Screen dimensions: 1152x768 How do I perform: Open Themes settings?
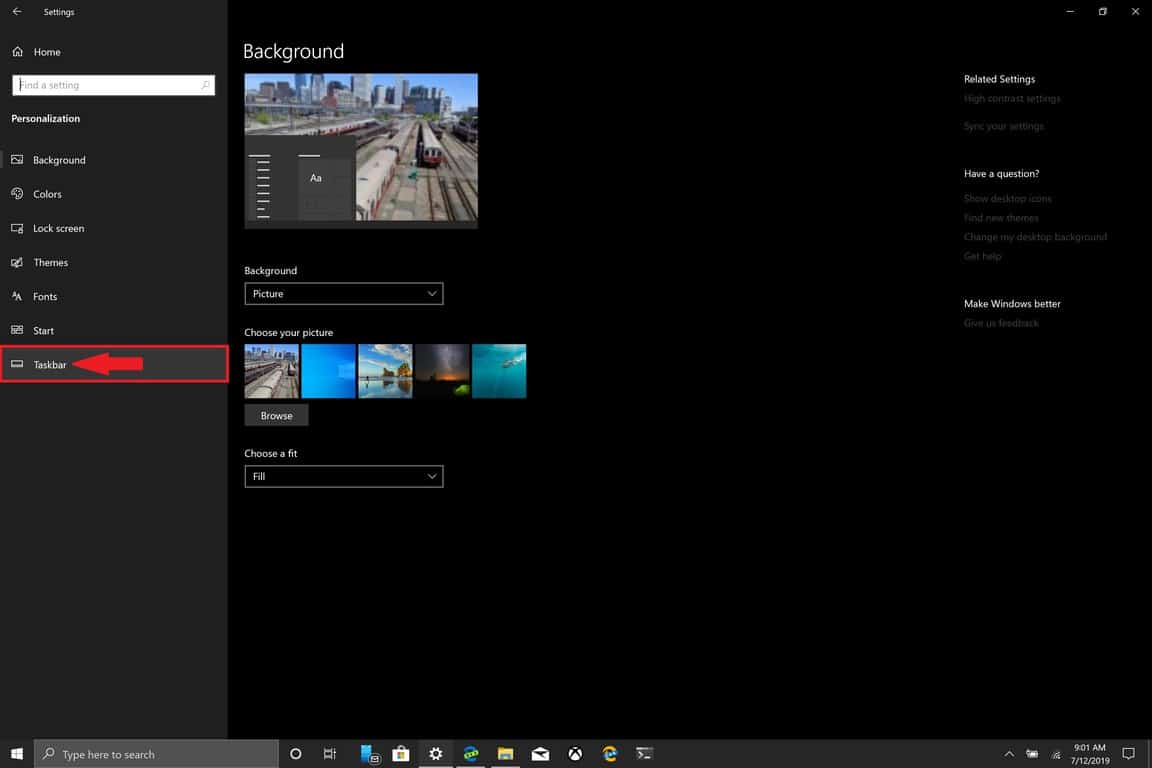coord(114,262)
